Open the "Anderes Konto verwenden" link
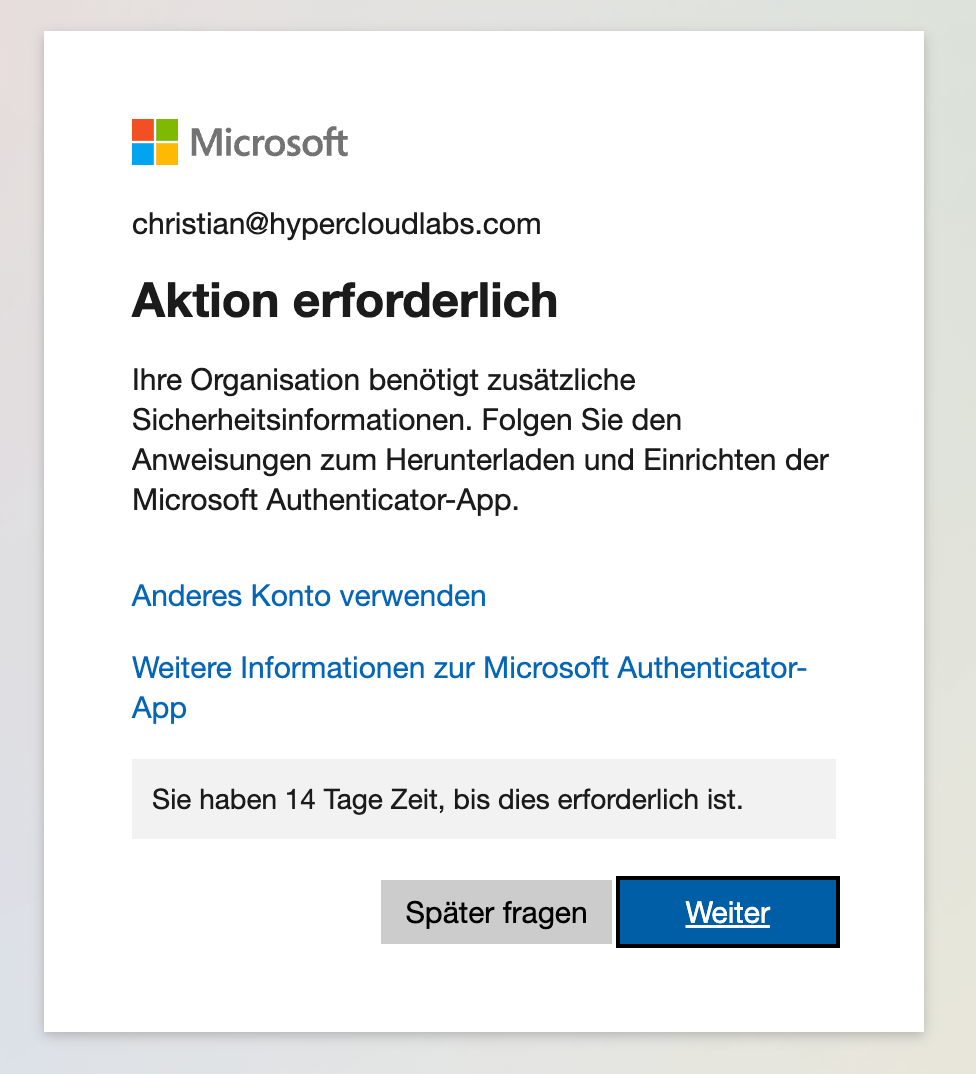976x1074 pixels. [309, 596]
